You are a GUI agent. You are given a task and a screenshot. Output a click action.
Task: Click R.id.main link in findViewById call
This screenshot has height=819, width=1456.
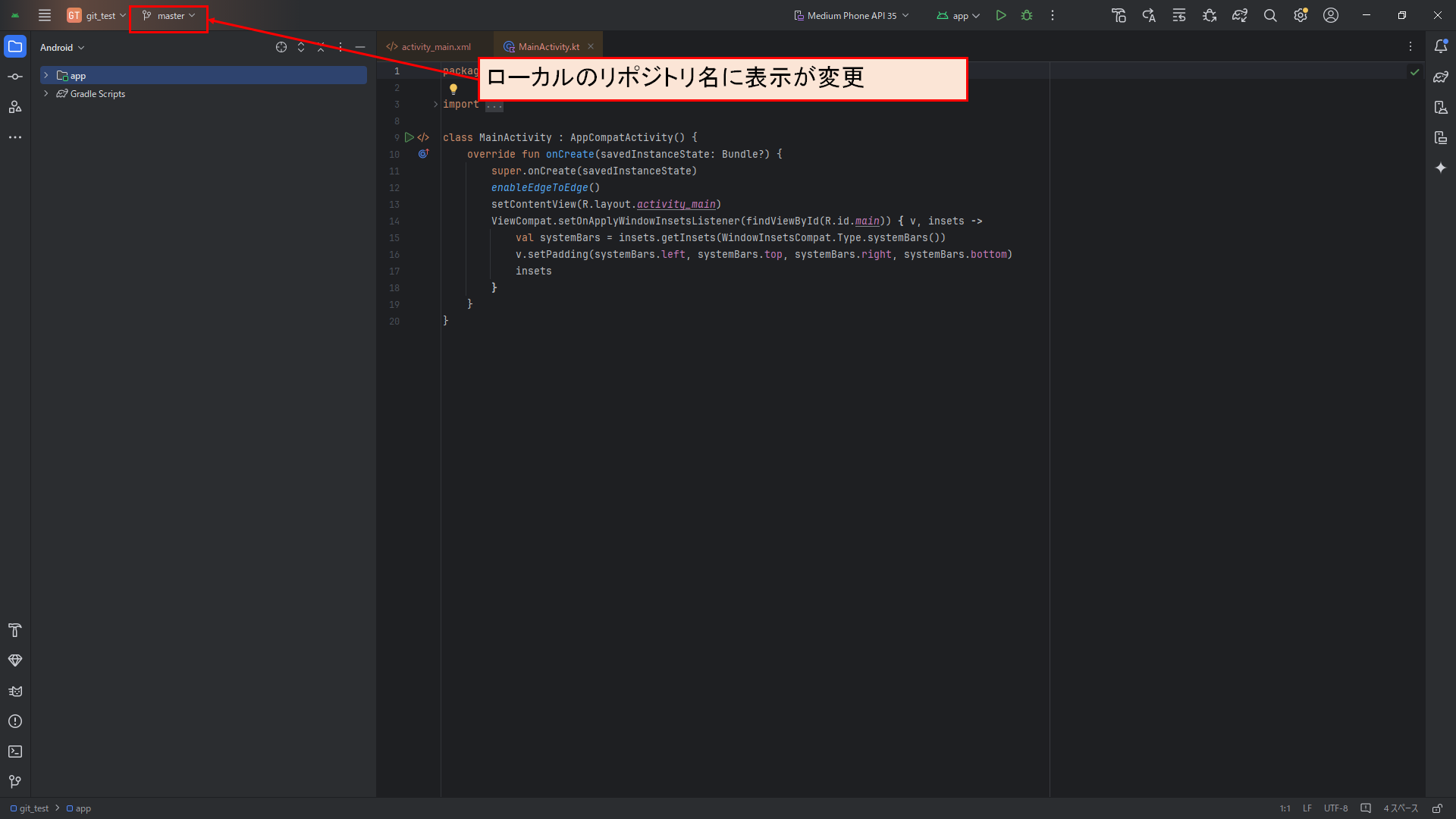868,221
